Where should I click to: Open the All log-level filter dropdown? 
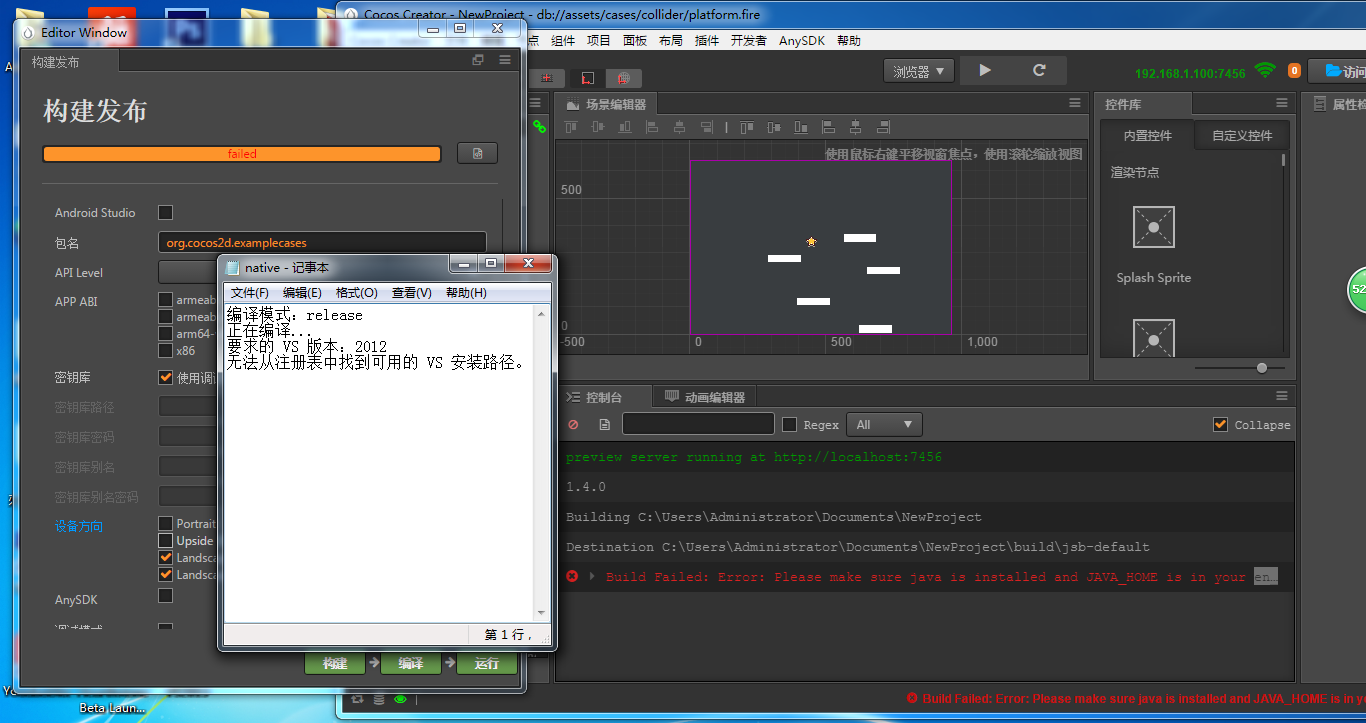point(884,424)
